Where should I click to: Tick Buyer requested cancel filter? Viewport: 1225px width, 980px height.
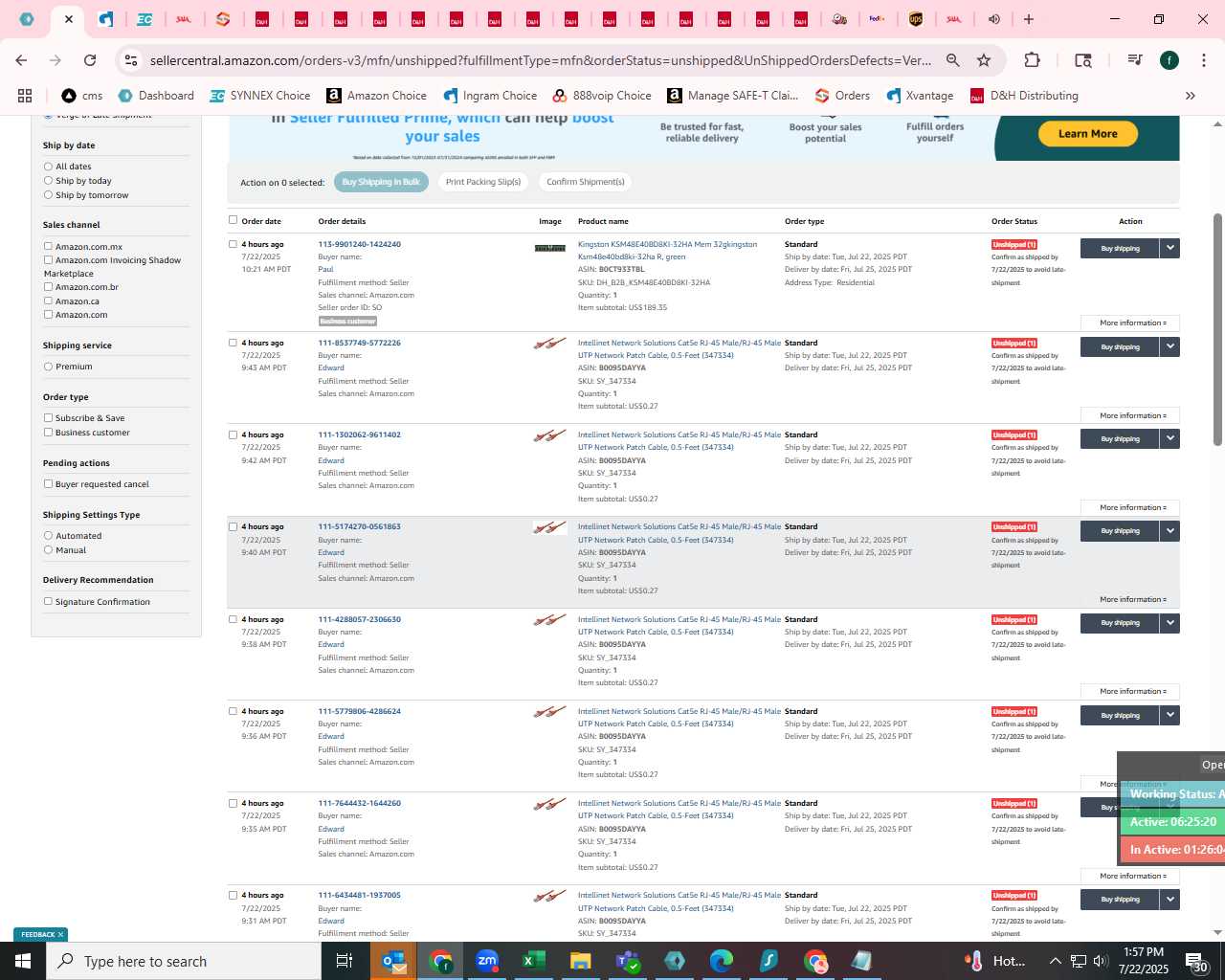[x=48, y=484]
